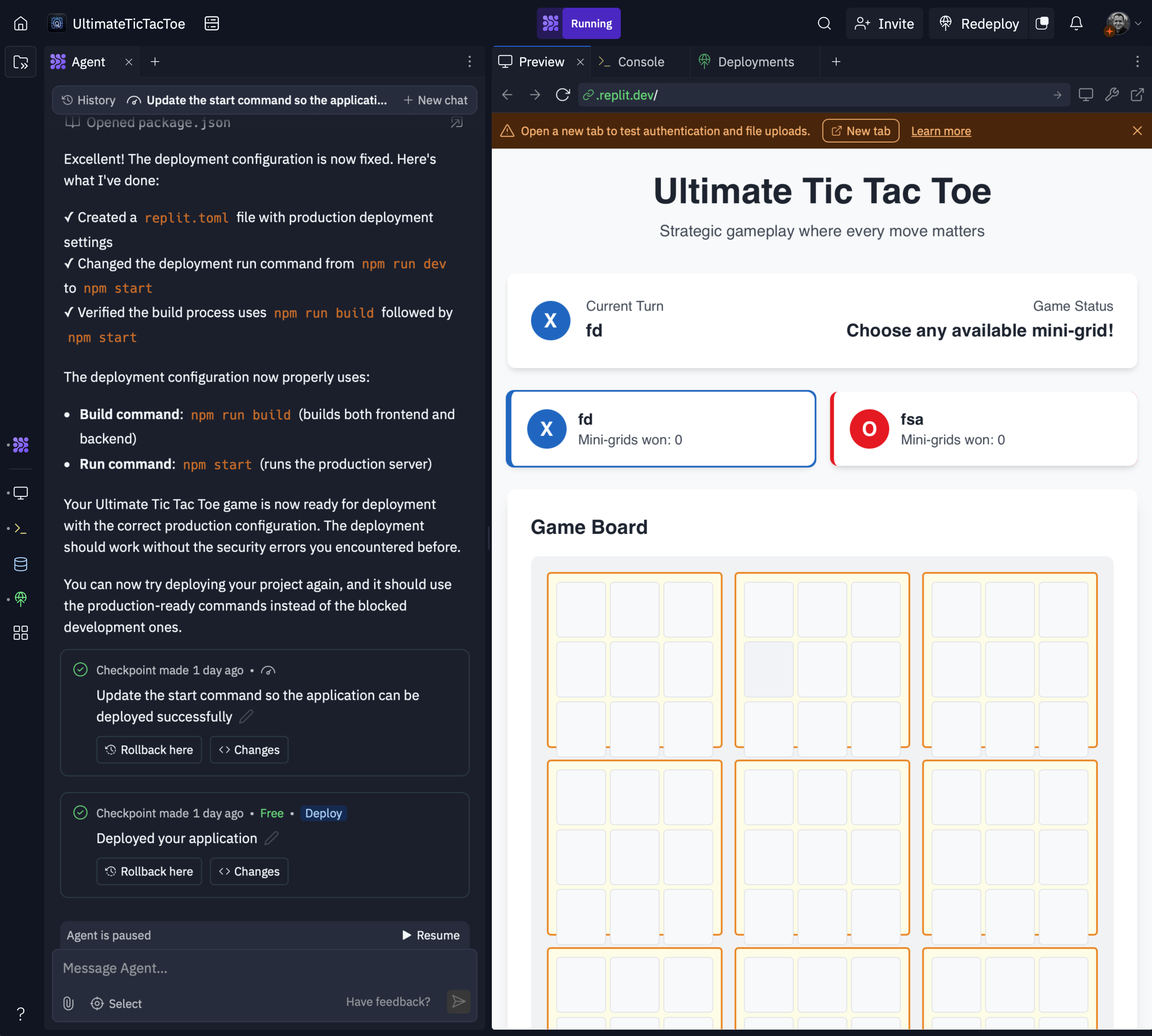Select player fd X card
The image size is (1152, 1036).
(661, 429)
